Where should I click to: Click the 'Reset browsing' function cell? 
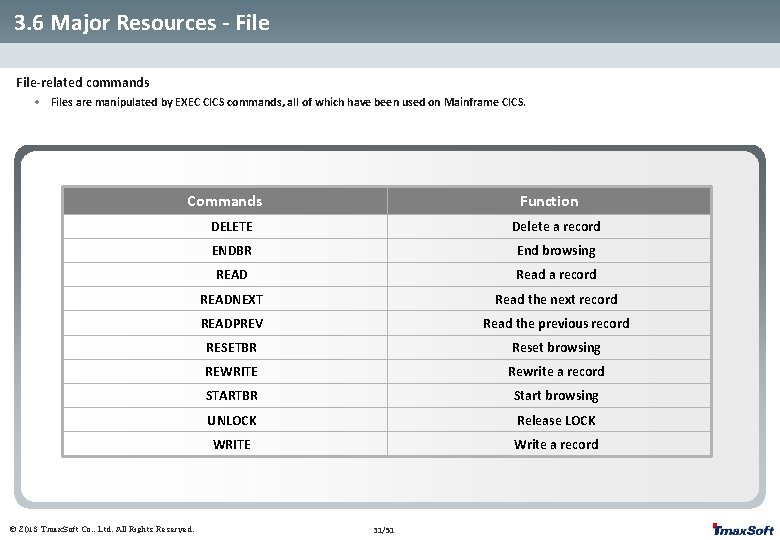(x=549, y=348)
